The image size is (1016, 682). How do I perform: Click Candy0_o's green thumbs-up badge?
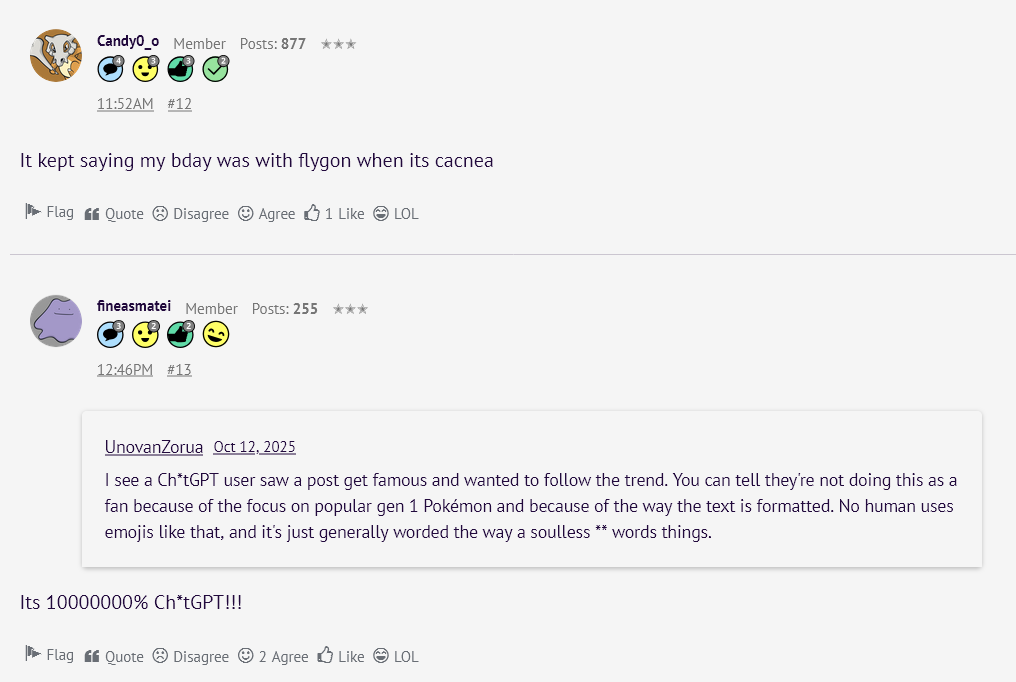[180, 69]
